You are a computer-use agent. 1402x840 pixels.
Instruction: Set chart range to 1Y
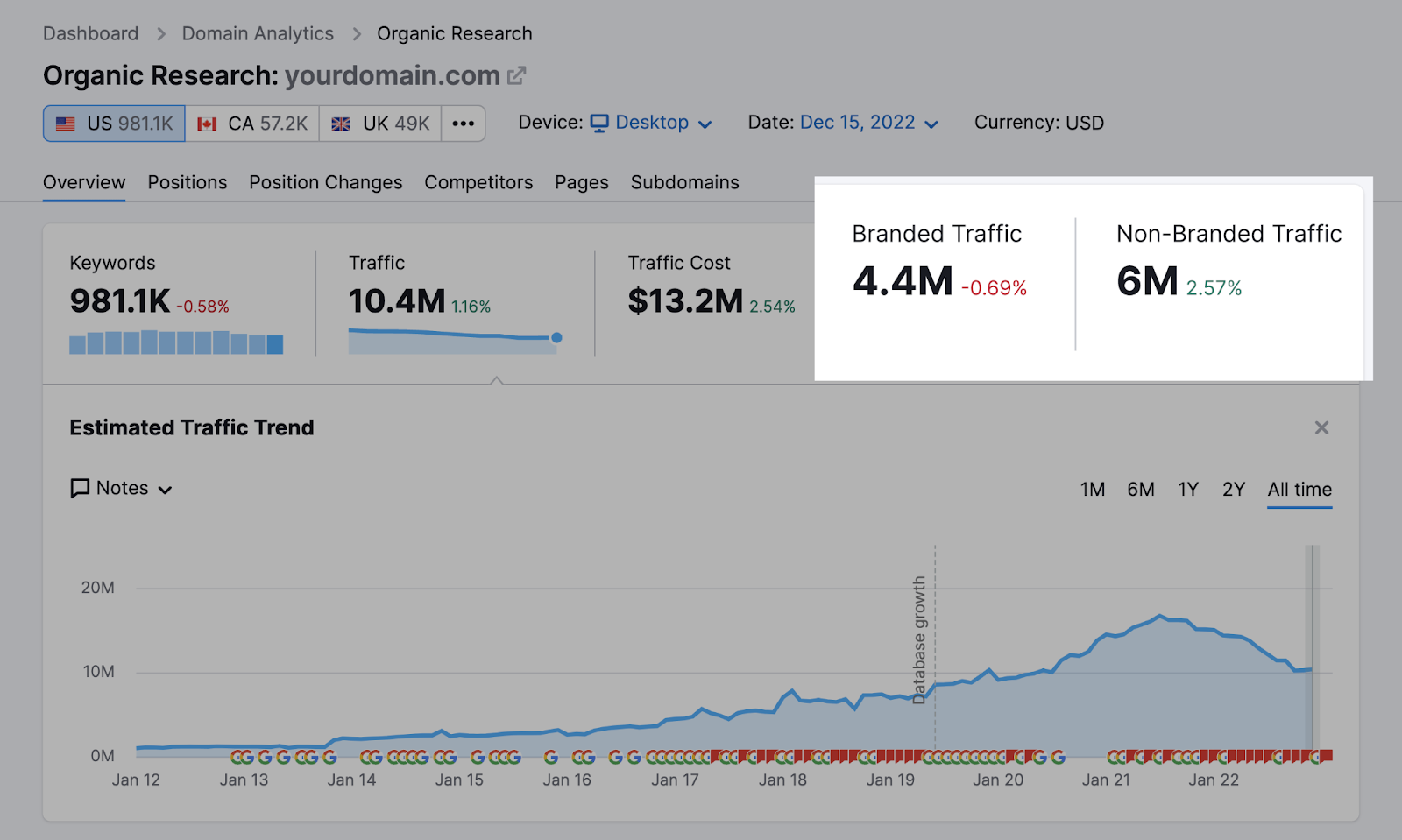(1188, 490)
